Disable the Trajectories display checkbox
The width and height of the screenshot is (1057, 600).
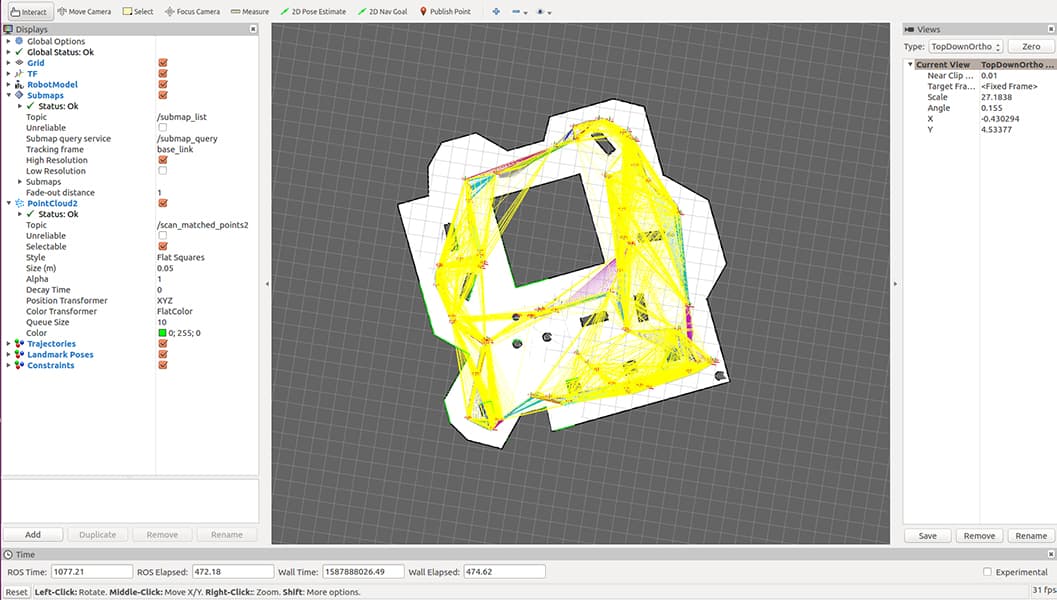pyautogui.click(x=162, y=343)
